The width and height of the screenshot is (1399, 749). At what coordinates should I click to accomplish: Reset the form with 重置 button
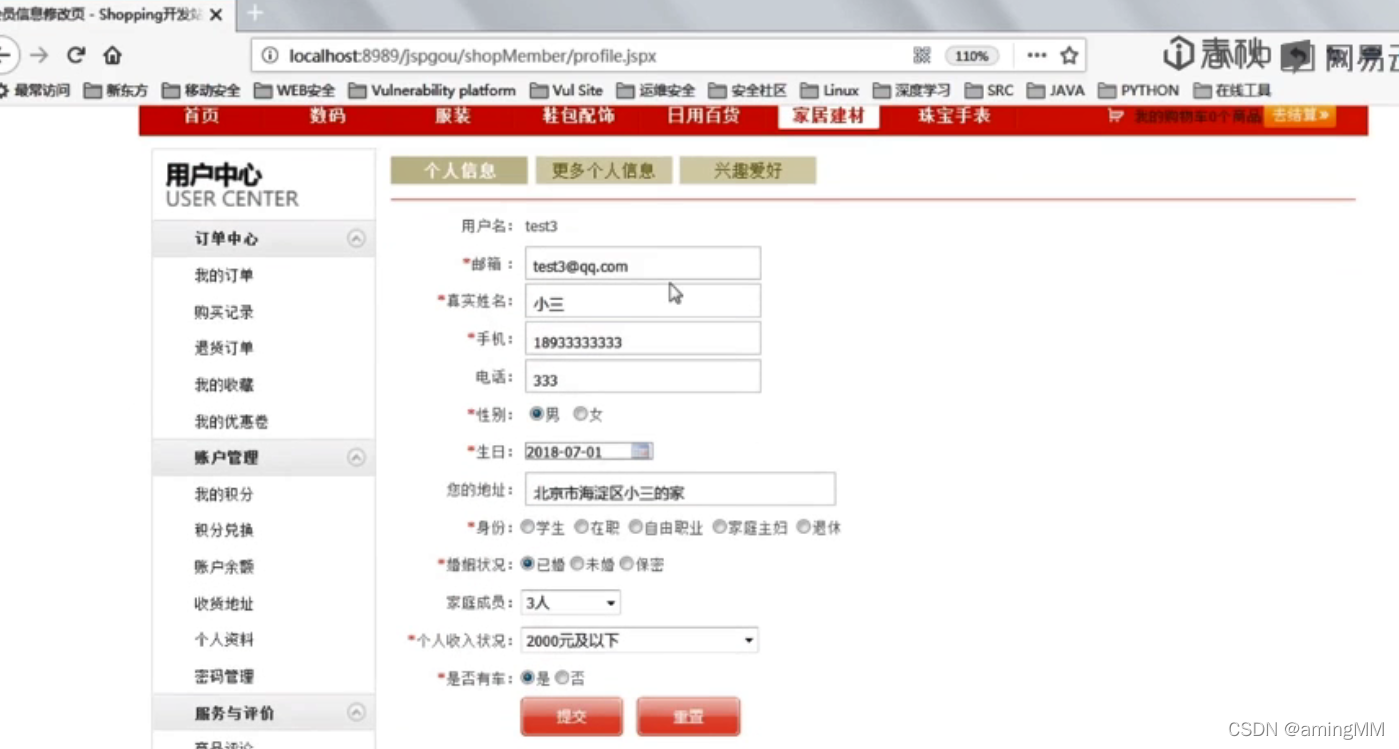point(688,717)
